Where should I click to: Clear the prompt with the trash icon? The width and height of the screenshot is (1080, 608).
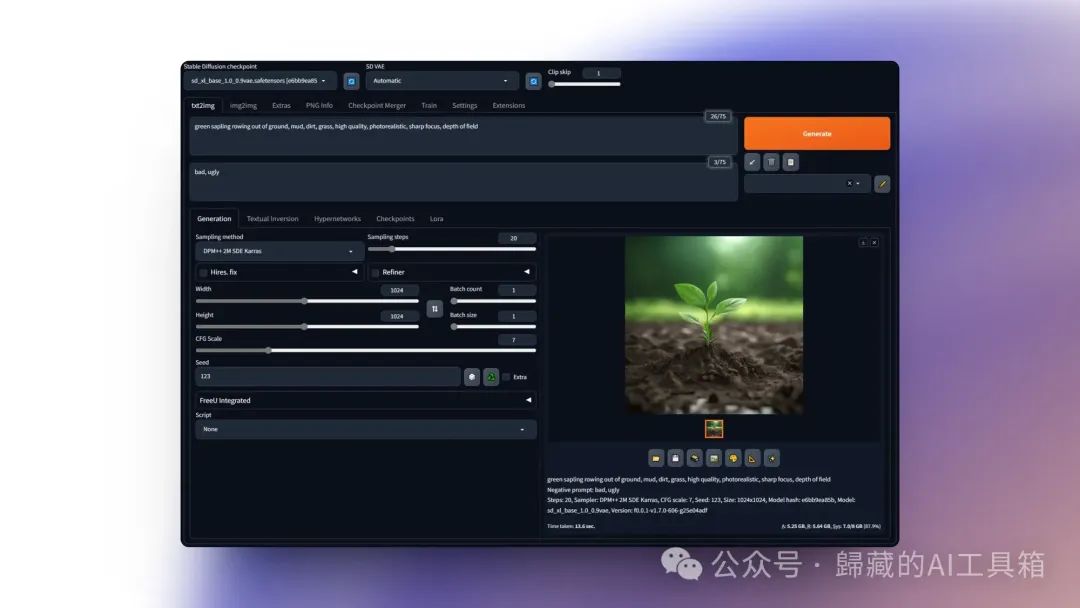pyautogui.click(x=771, y=163)
